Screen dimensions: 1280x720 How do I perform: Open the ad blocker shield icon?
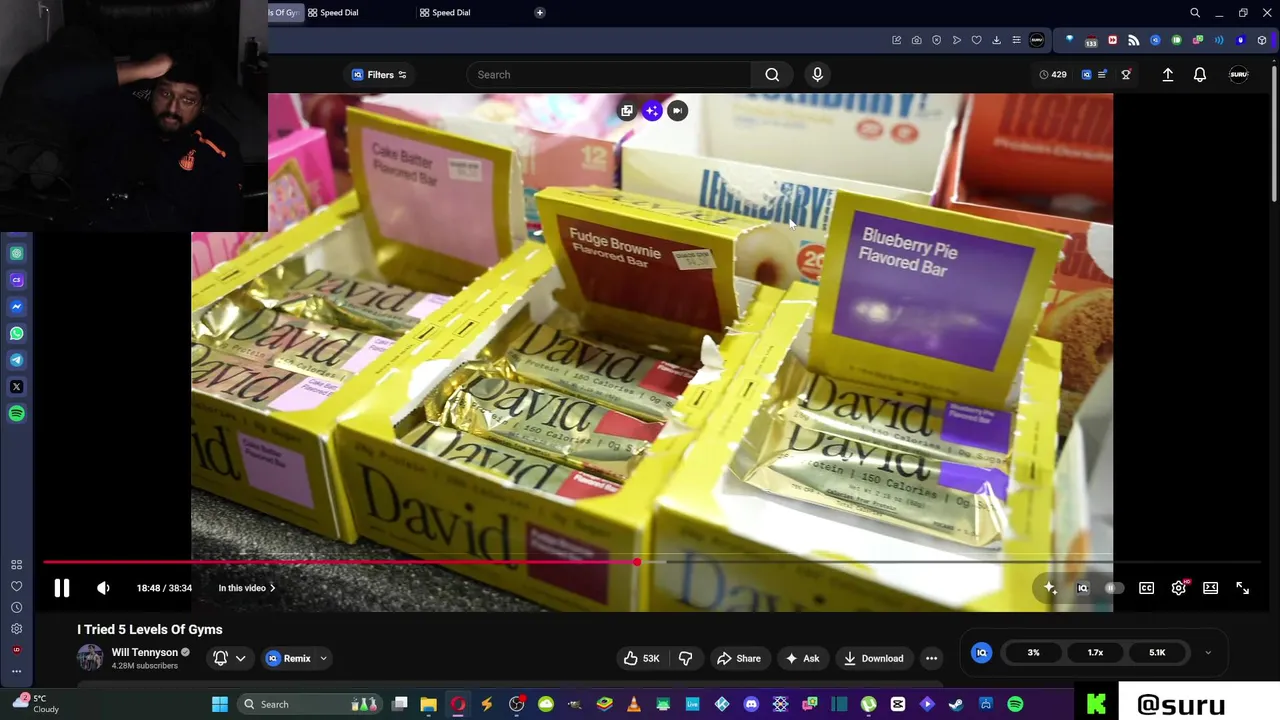click(936, 40)
